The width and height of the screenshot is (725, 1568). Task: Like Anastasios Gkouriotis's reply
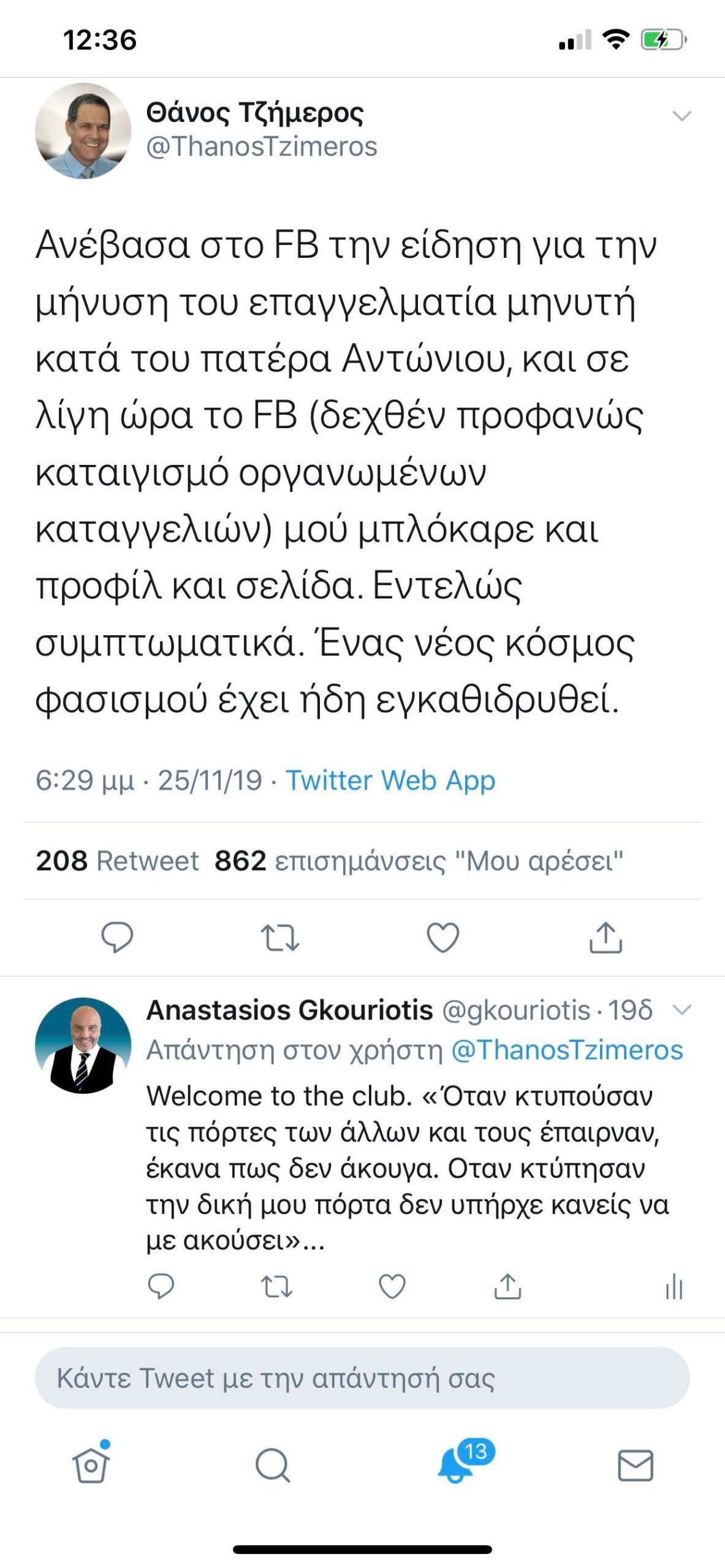click(x=392, y=1286)
